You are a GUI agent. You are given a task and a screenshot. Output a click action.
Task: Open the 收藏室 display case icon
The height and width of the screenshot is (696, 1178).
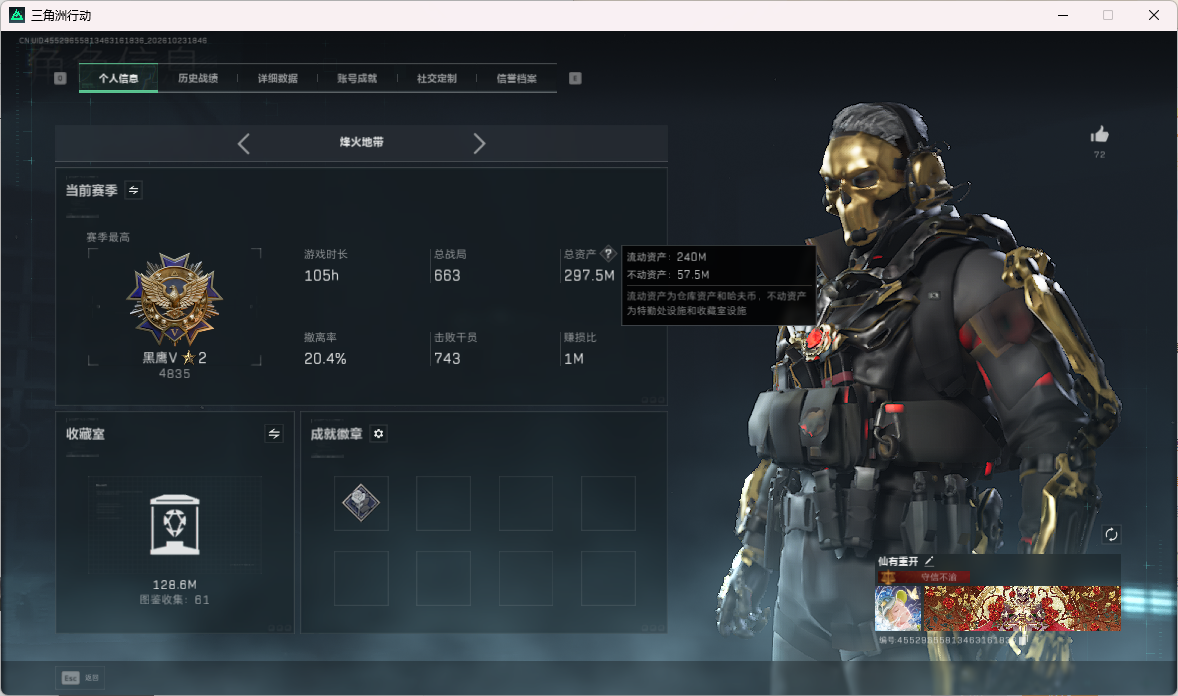175,525
